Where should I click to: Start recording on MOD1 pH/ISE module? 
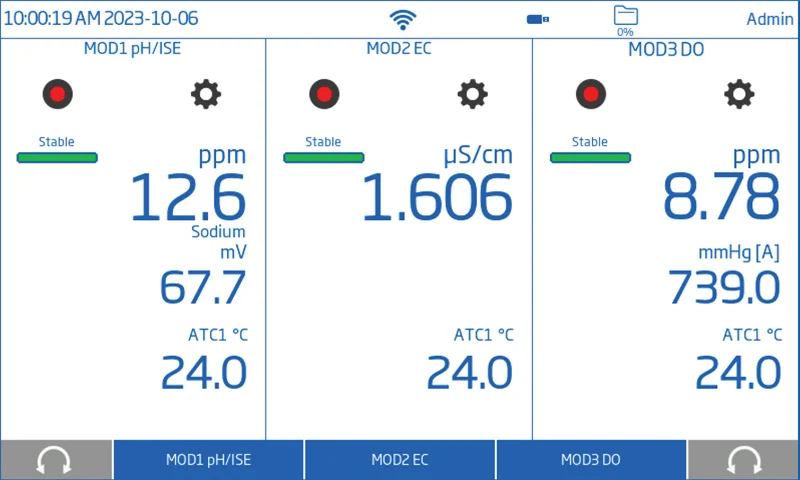(57, 94)
